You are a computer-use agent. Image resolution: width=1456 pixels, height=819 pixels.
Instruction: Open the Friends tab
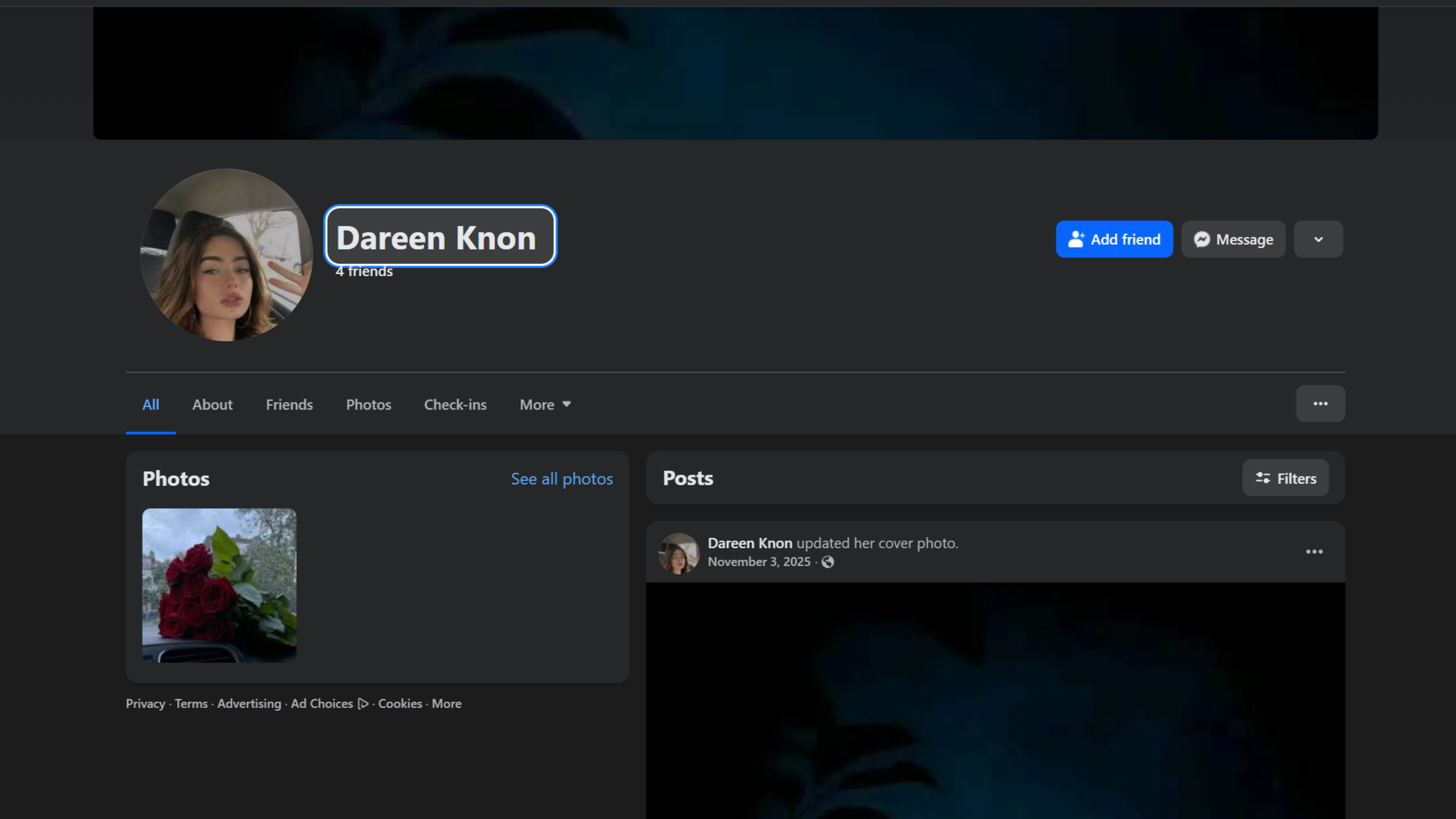coord(289,404)
